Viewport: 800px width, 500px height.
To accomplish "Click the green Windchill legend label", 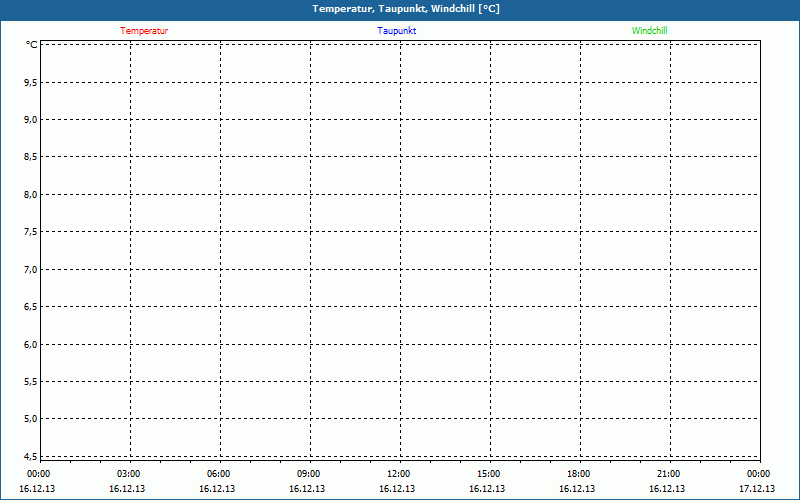I will click(649, 31).
